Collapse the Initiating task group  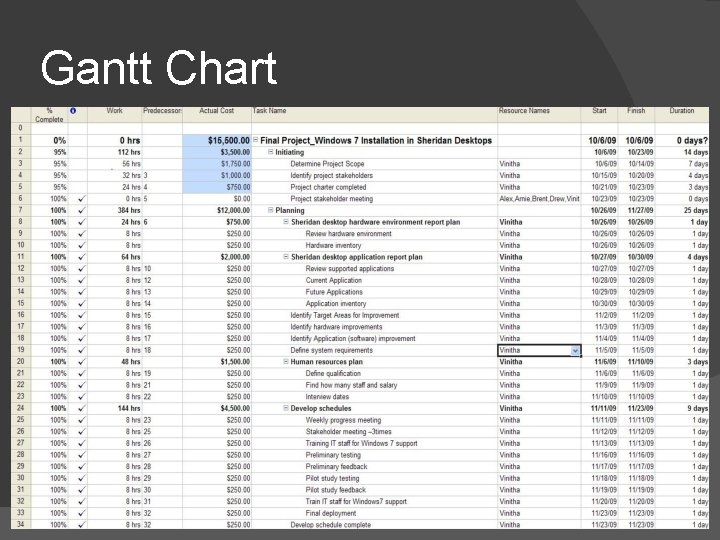271,152
